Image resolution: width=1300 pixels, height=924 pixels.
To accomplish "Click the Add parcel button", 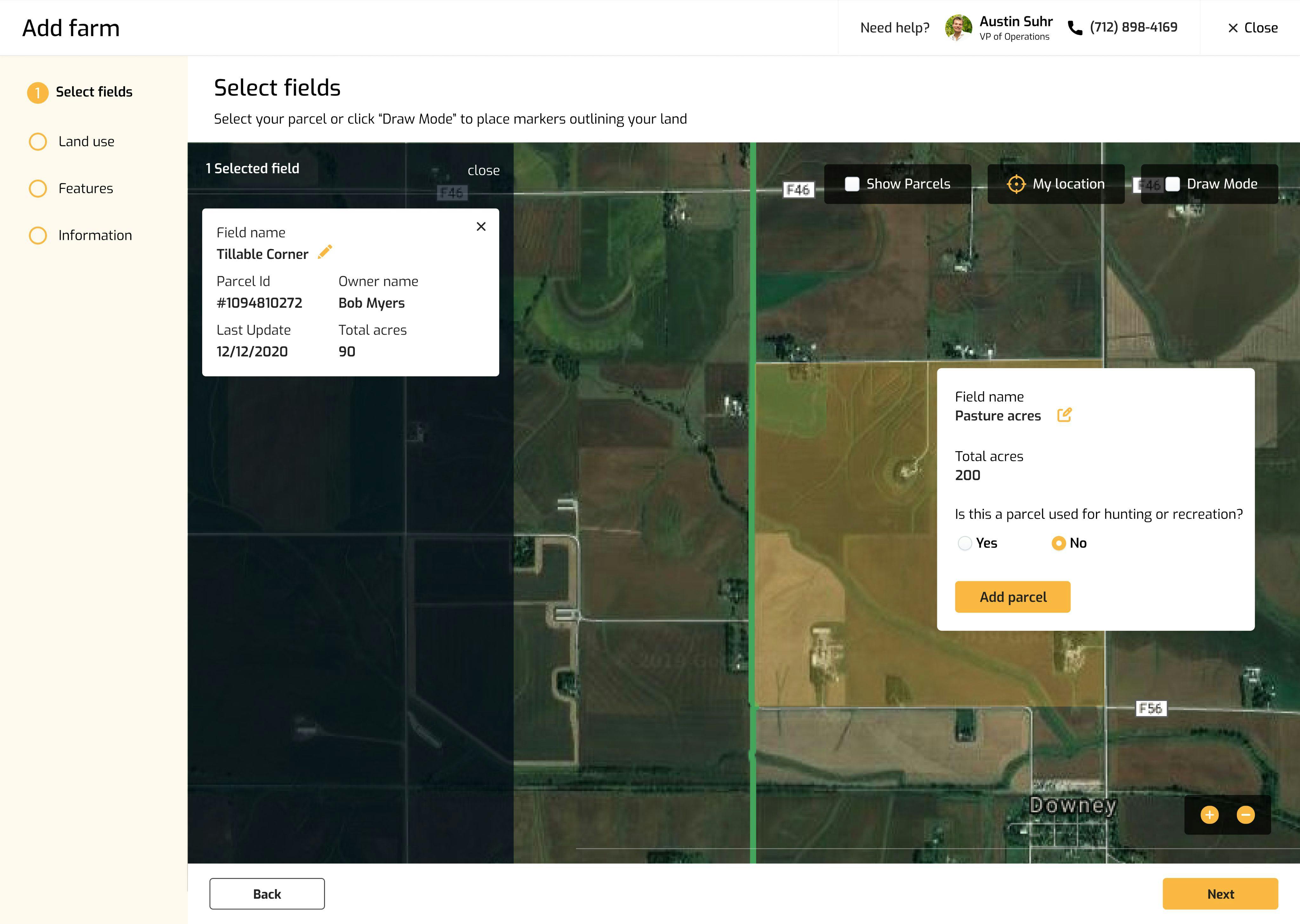I will [1013, 597].
